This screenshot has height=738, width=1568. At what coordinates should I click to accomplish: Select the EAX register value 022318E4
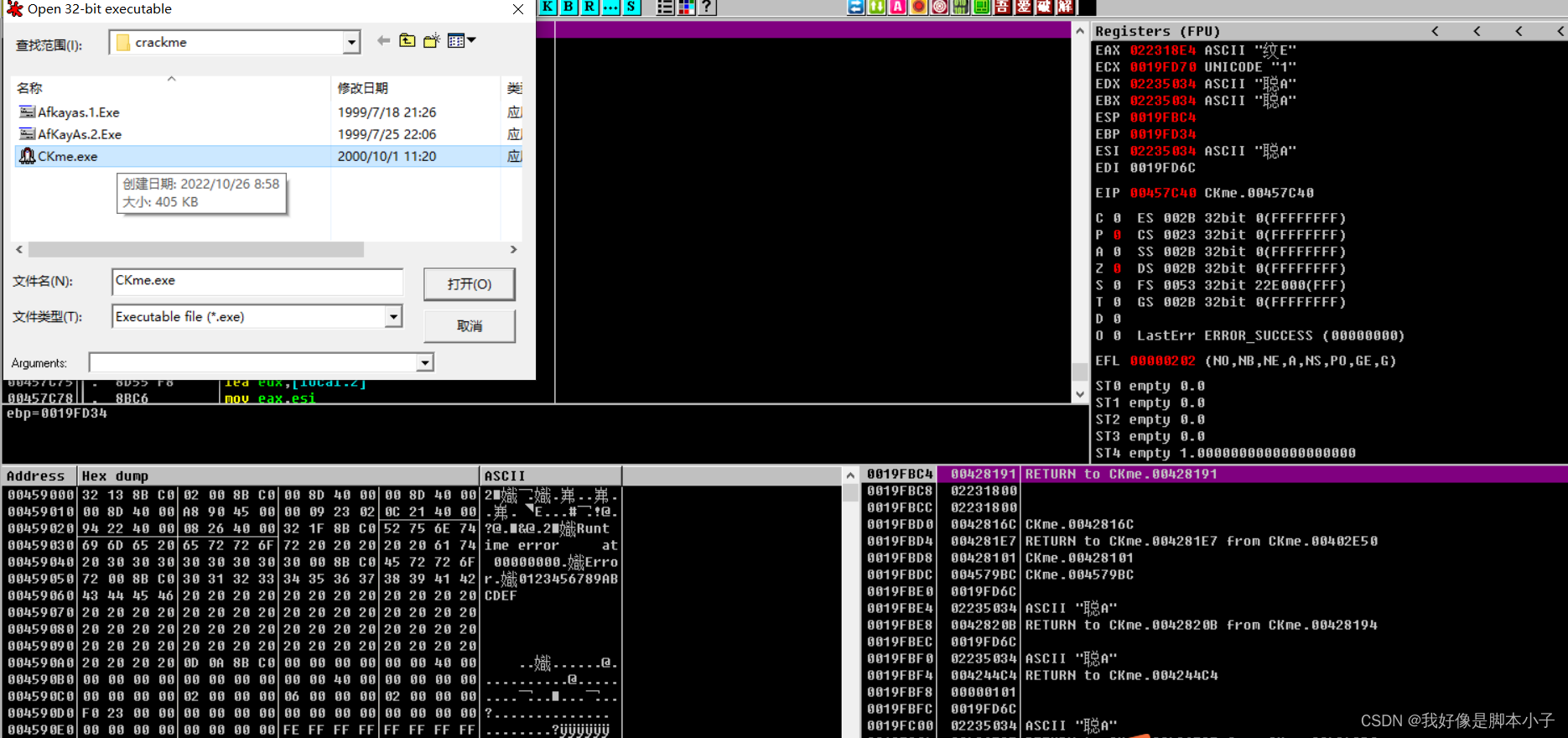(1162, 50)
